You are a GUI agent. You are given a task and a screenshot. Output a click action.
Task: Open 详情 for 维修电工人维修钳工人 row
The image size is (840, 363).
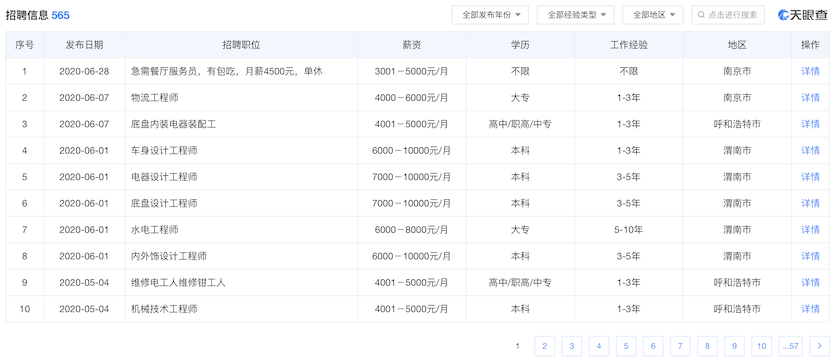coord(810,283)
